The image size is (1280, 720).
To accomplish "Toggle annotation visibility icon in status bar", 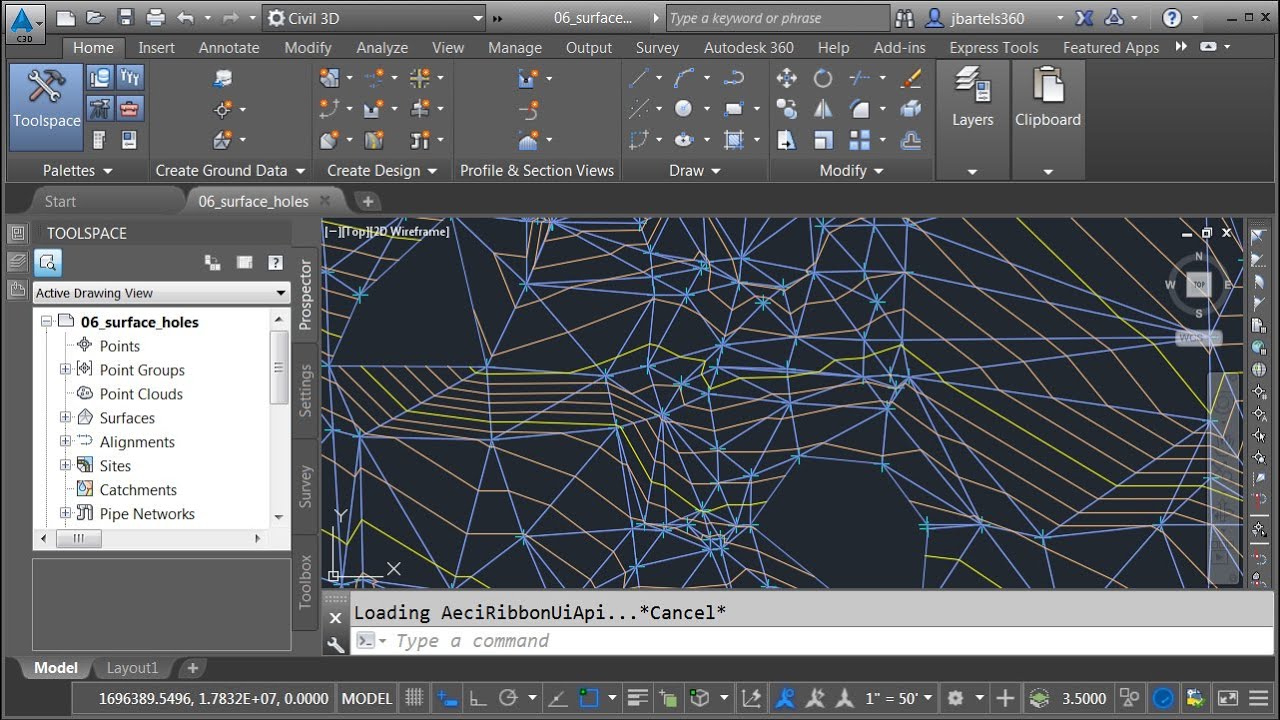I will click(x=786, y=698).
